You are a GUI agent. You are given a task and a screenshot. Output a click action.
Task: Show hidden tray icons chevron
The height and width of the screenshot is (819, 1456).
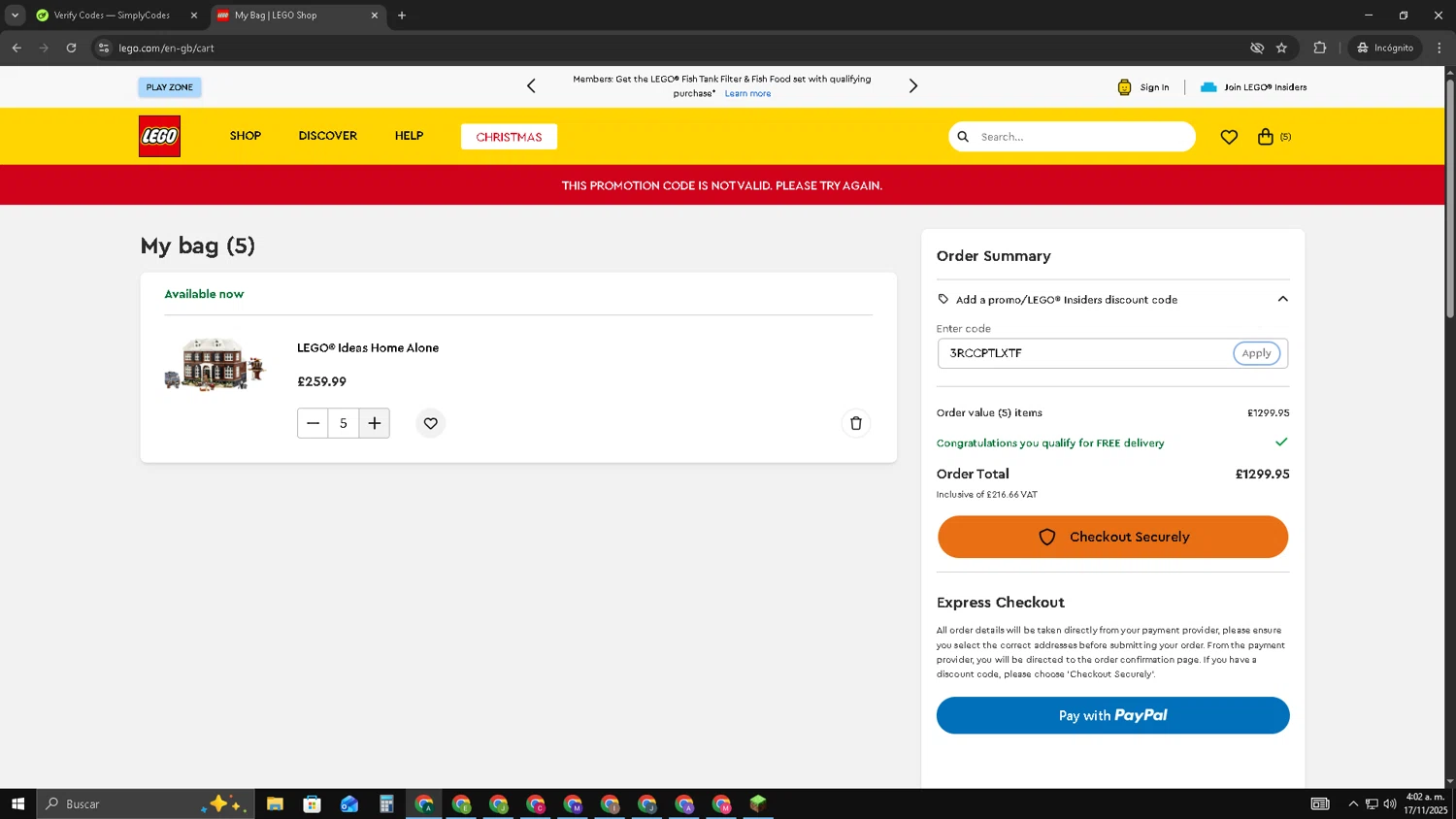[x=1353, y=803]
